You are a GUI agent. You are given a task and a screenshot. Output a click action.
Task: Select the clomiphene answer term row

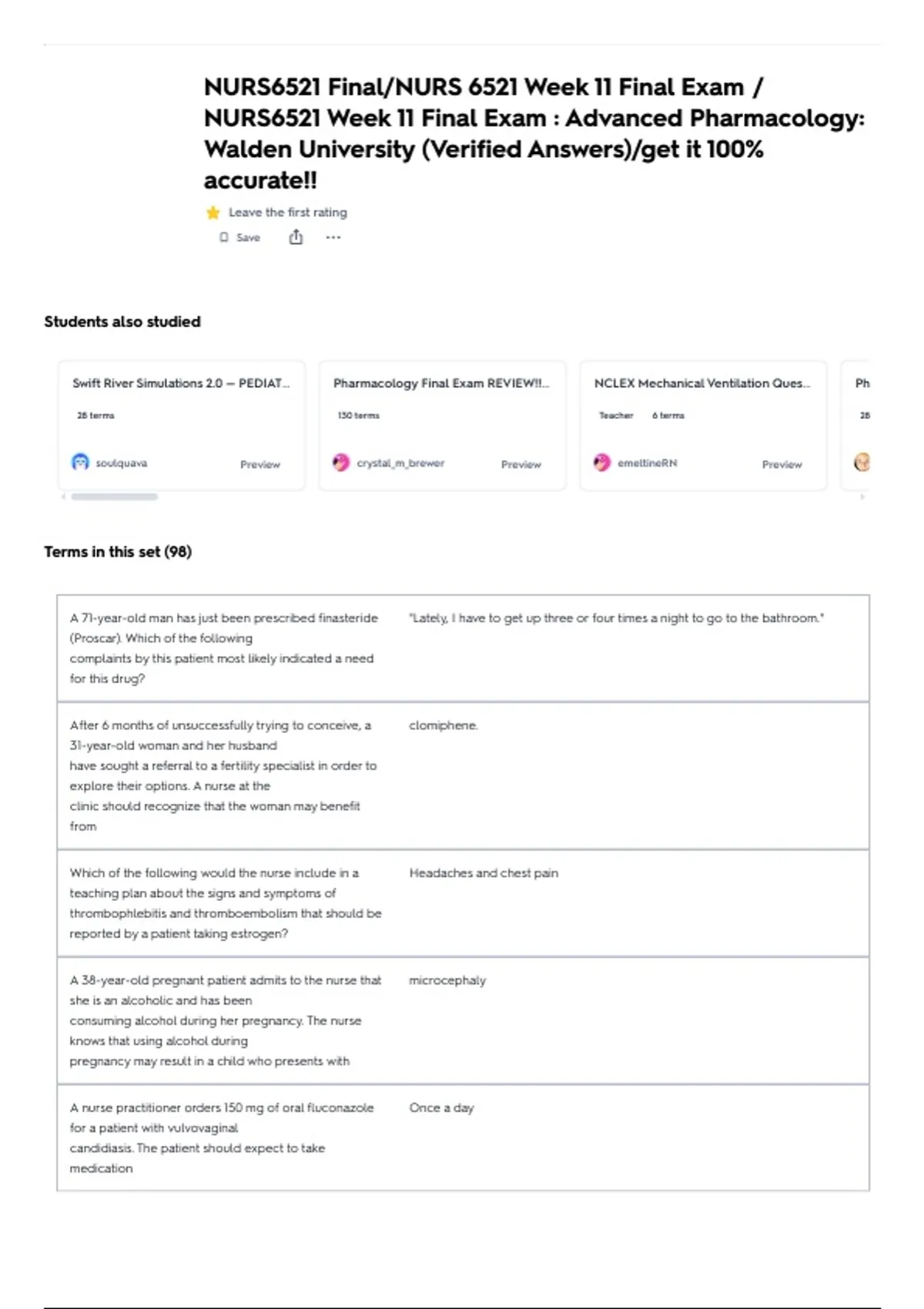click(463, 775)
